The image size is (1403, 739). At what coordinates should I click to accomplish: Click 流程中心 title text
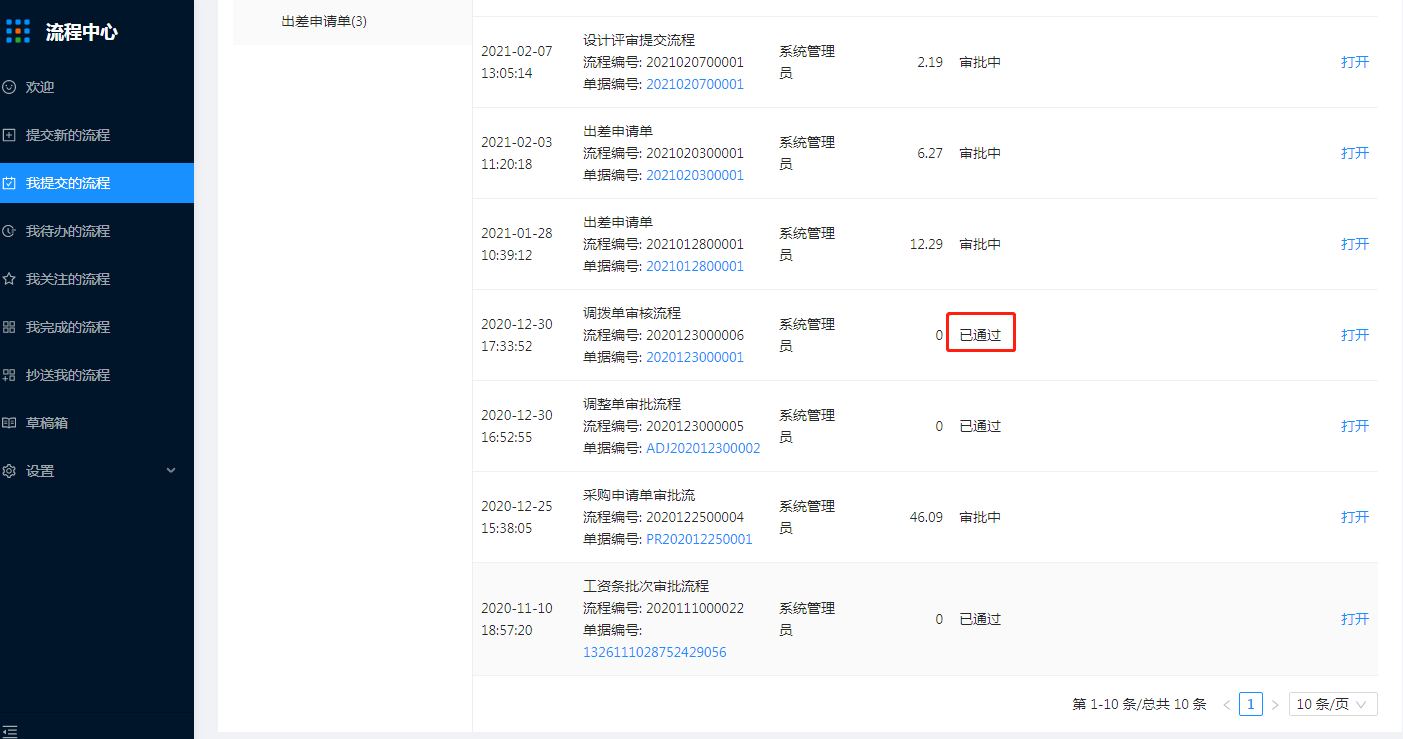tap(82, 32)
